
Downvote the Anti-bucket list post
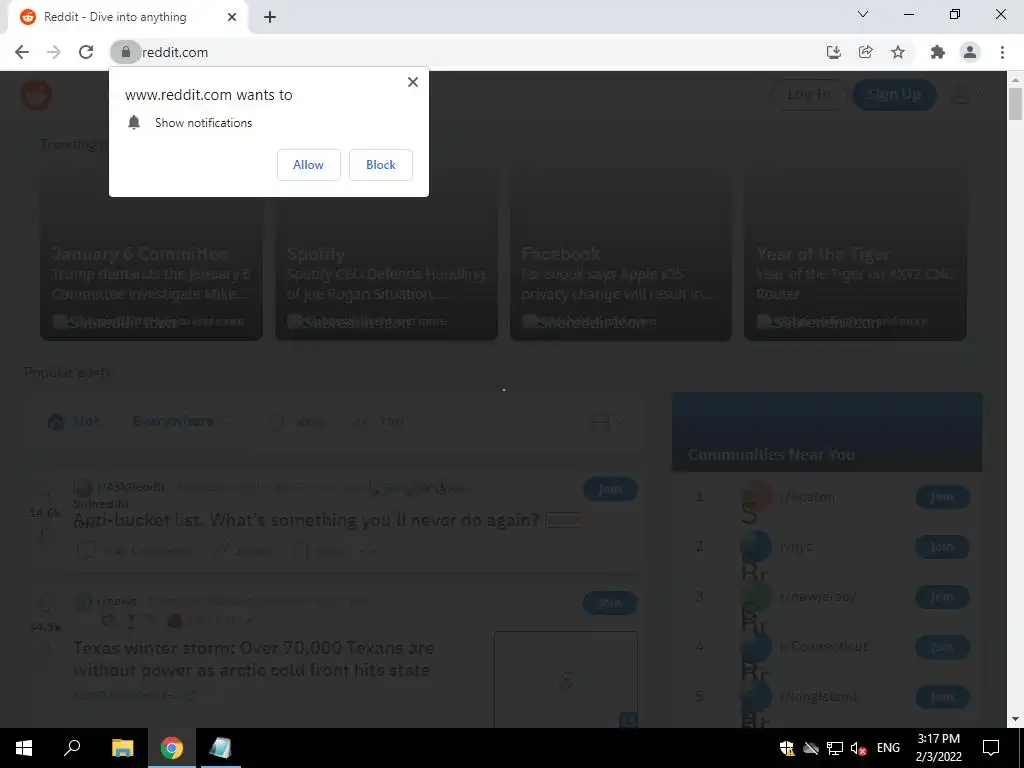point(44,536)
